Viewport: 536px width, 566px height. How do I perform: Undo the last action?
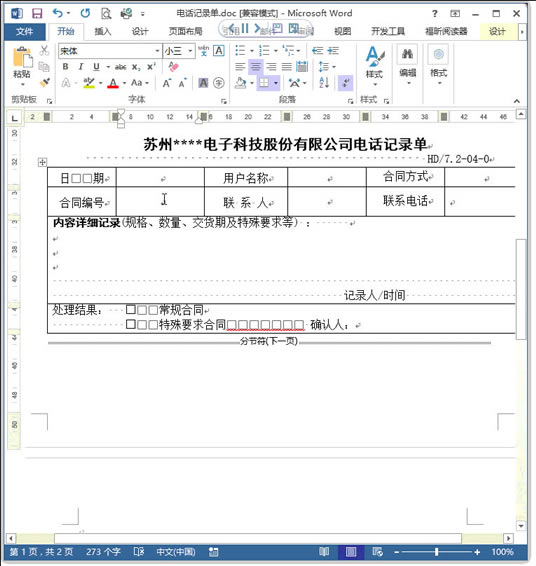coord(58,13)
